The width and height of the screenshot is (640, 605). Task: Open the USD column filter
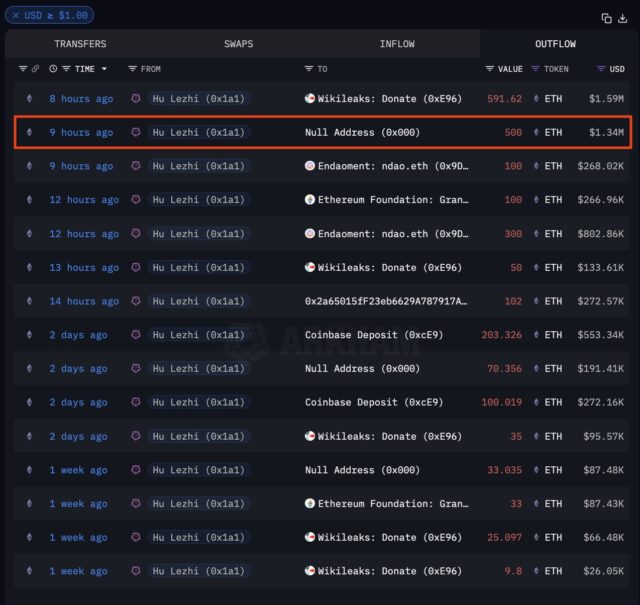point(600,69)
